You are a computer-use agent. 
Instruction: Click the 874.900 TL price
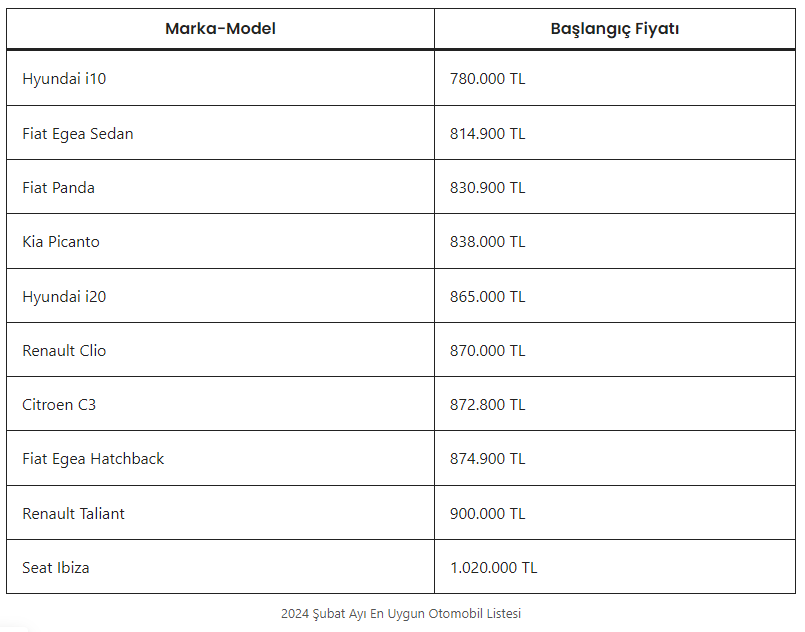point(487,459)
